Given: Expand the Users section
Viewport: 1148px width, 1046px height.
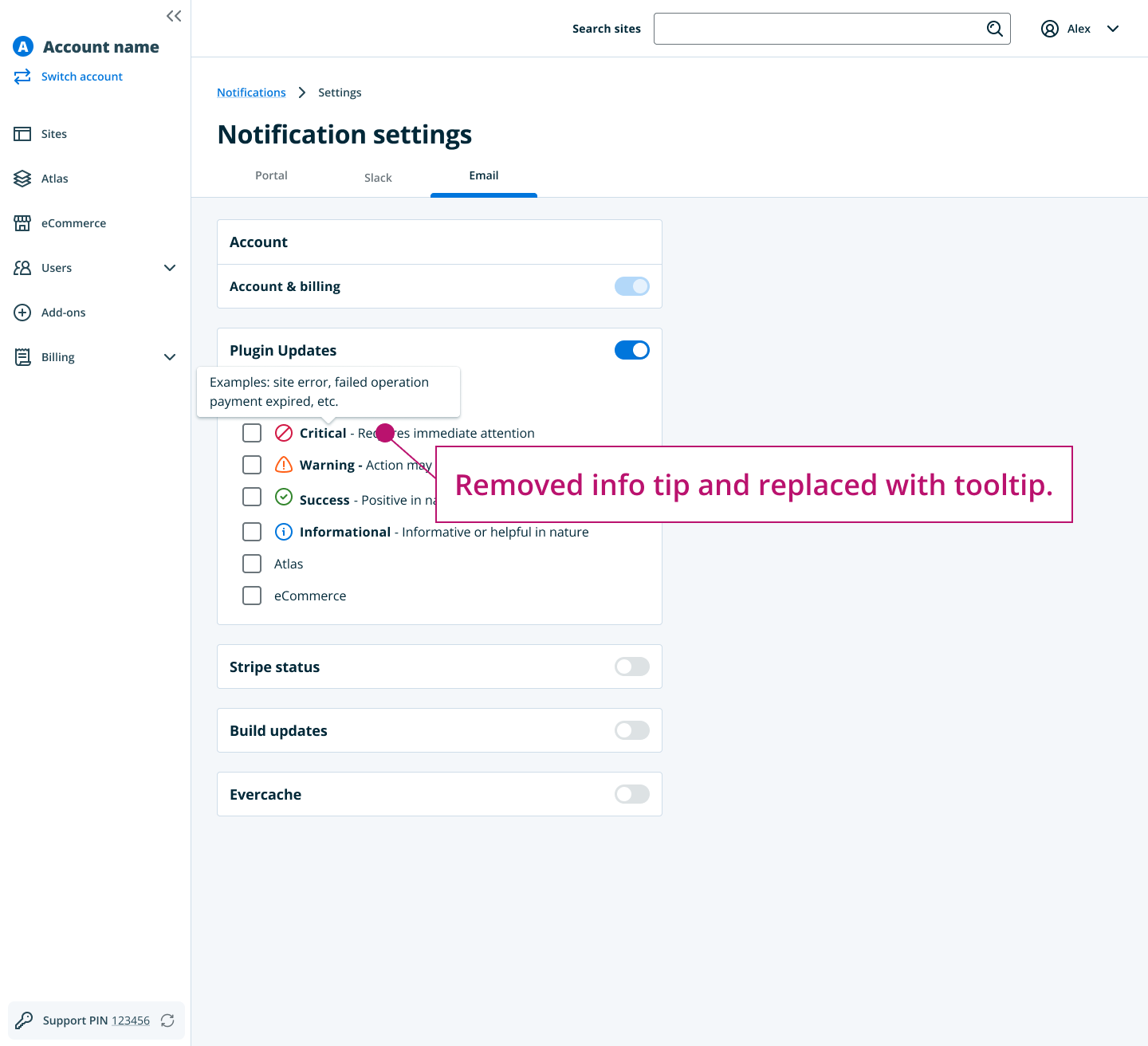Looking at the screenshot, I should tap(170, 268).
